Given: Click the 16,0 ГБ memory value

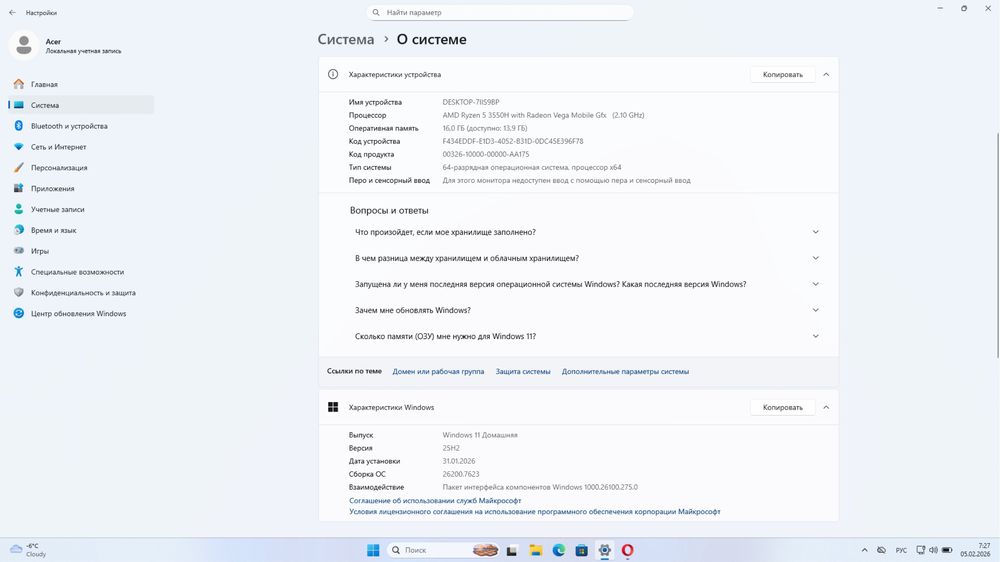Looking at the screenshot, I should coord(485,128).
